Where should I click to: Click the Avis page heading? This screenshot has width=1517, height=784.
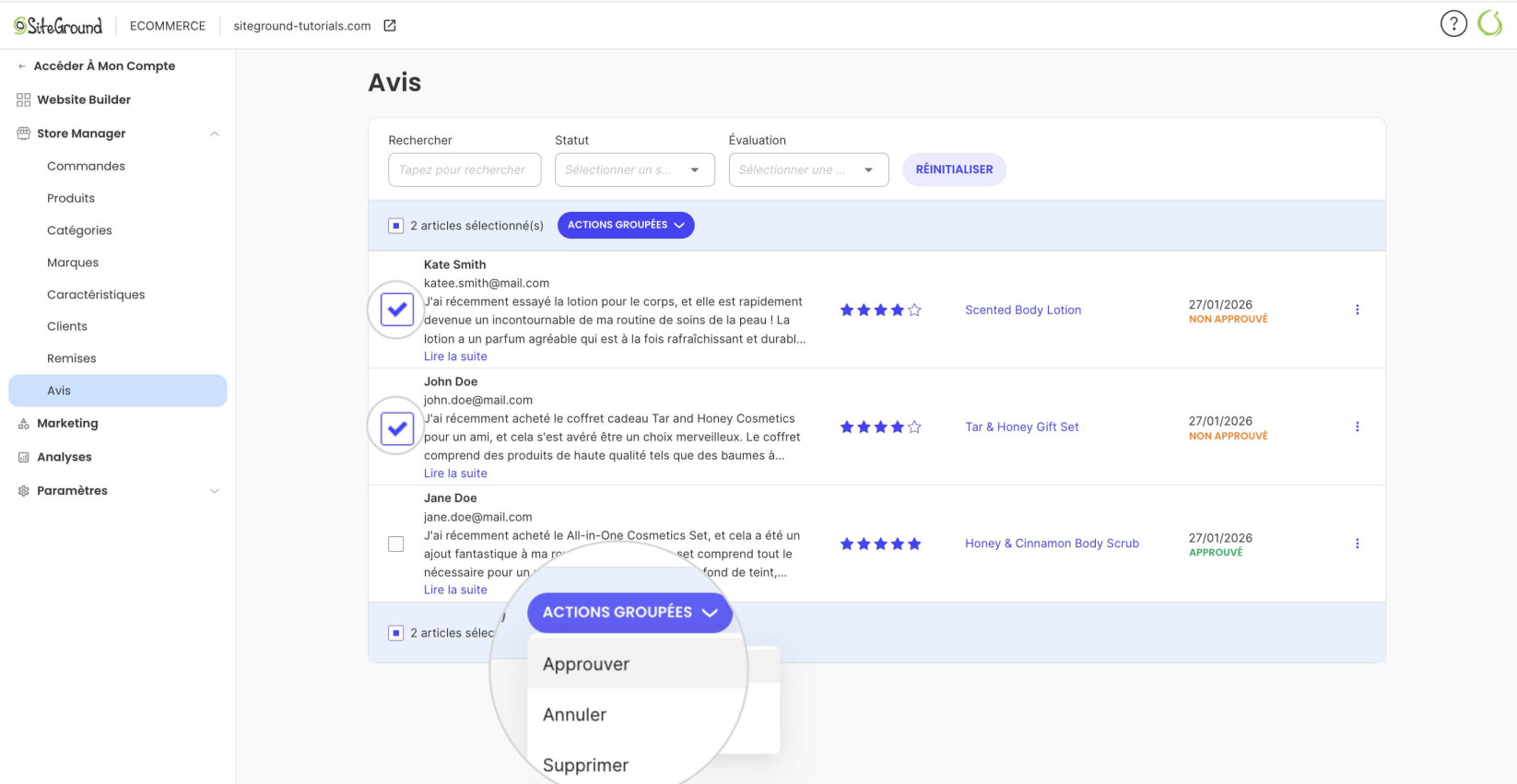[x=394, y=82]
